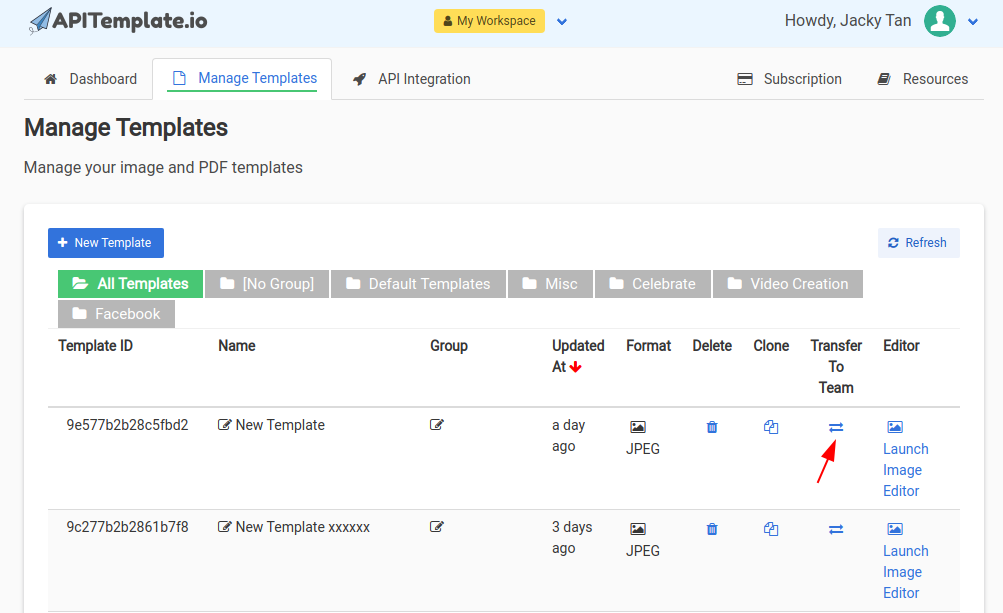
Task: Launch Image Editor for first template
Action: point(905,469)
